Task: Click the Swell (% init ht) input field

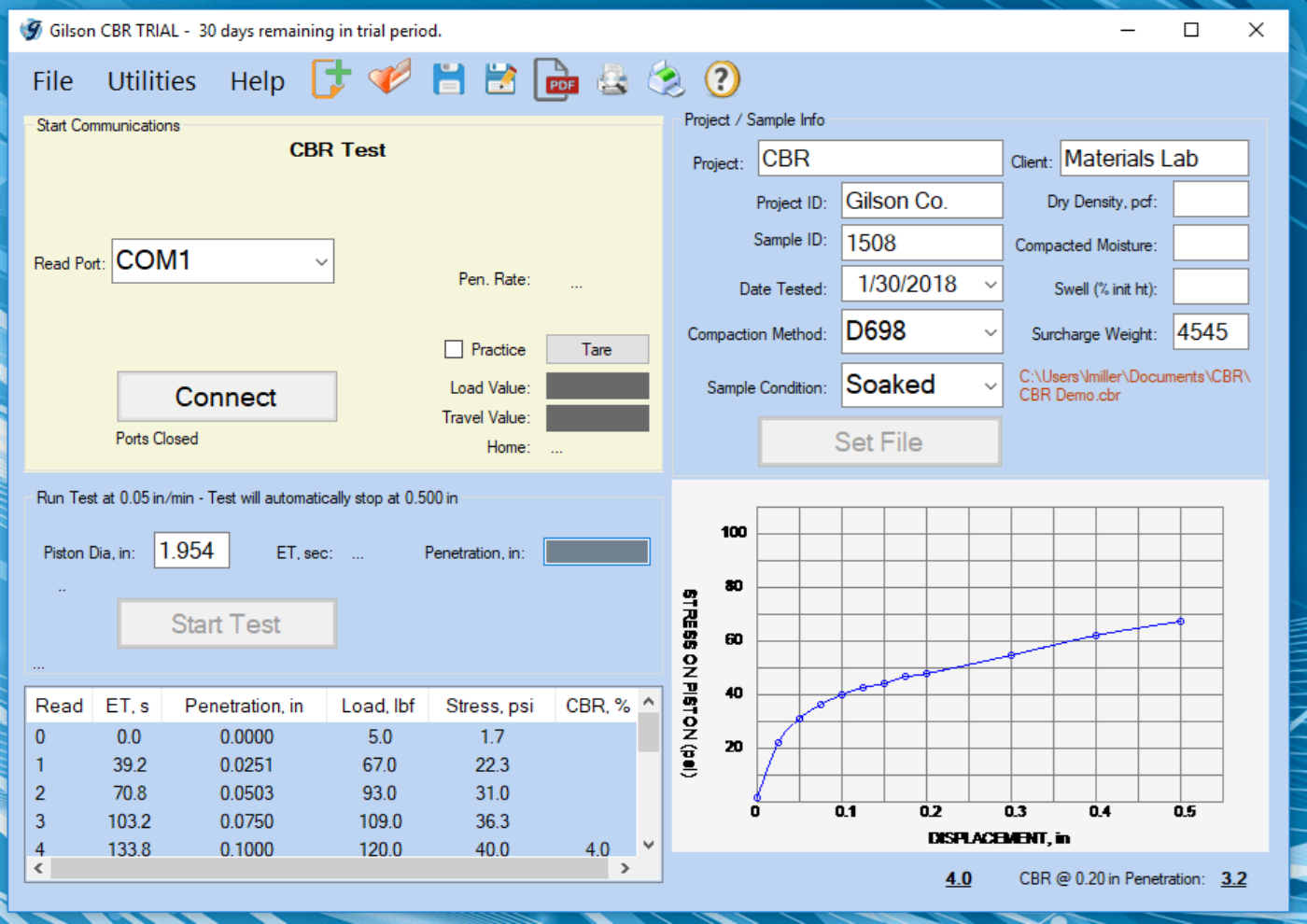Action: (x=1211, y=287)
